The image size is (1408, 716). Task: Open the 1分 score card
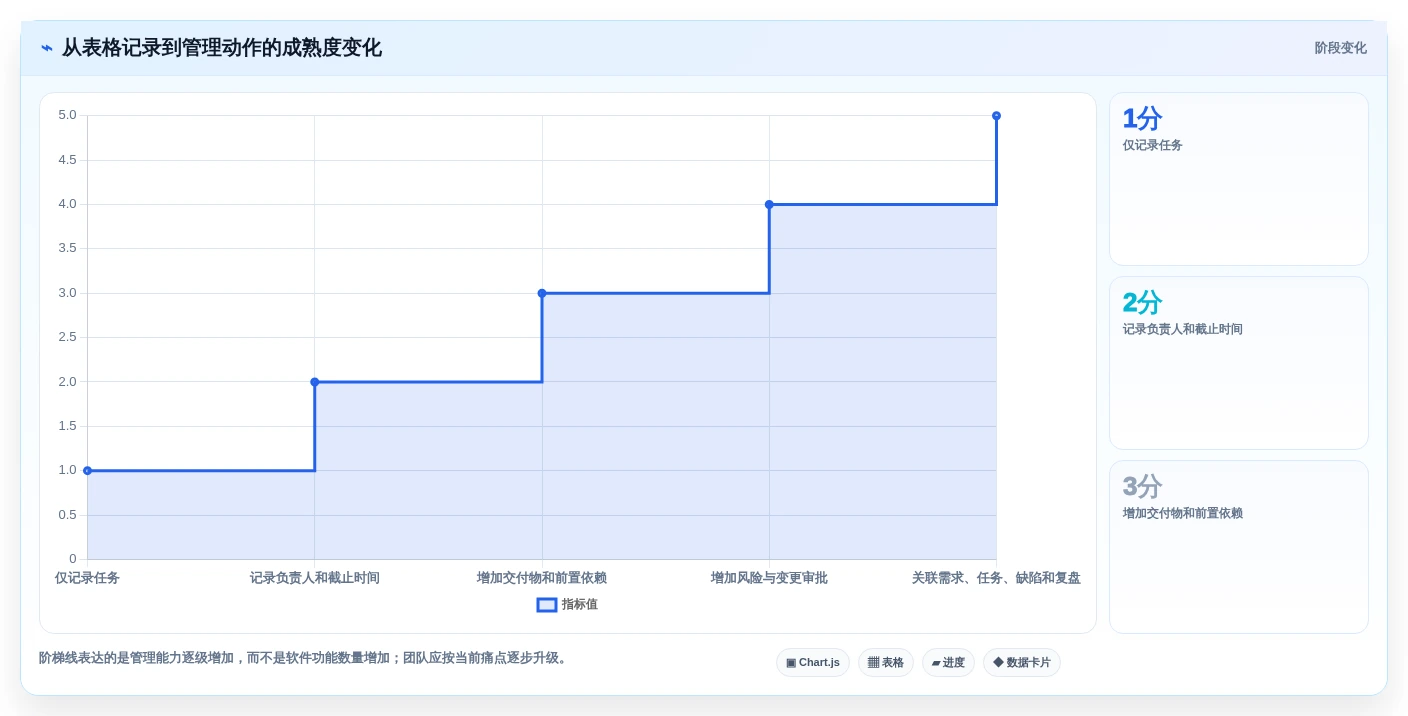pyautogui.click(x=1239, y=179)
